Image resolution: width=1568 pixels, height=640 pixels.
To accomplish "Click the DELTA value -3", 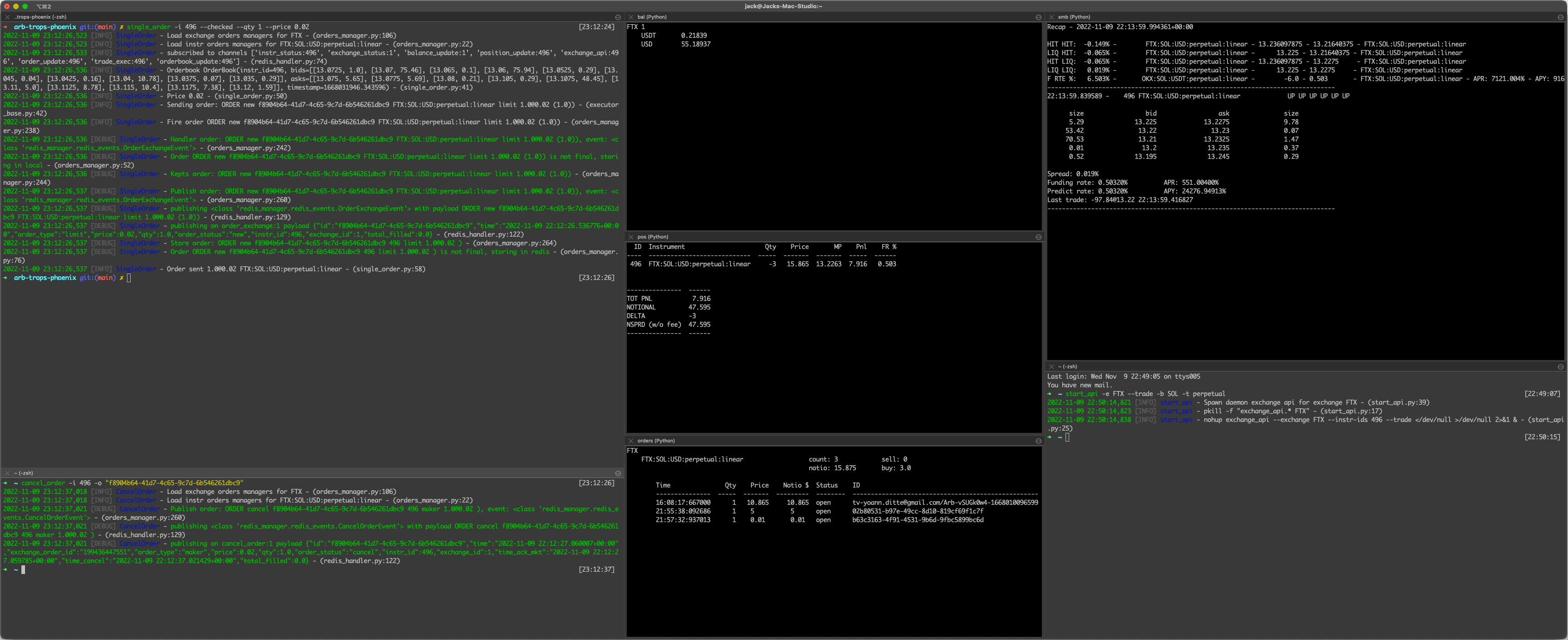I will 692,316.
